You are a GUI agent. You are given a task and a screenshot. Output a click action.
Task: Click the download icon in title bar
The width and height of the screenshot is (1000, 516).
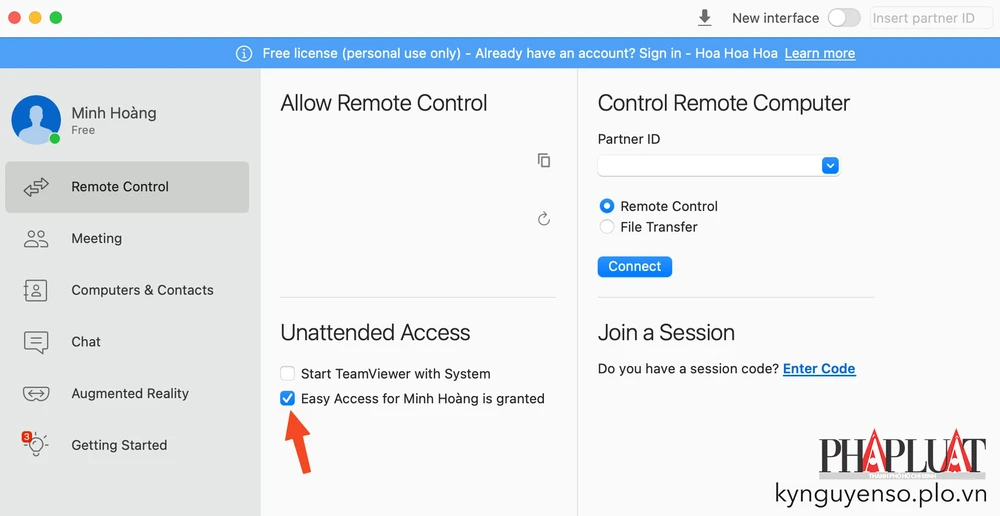point(705,18)
